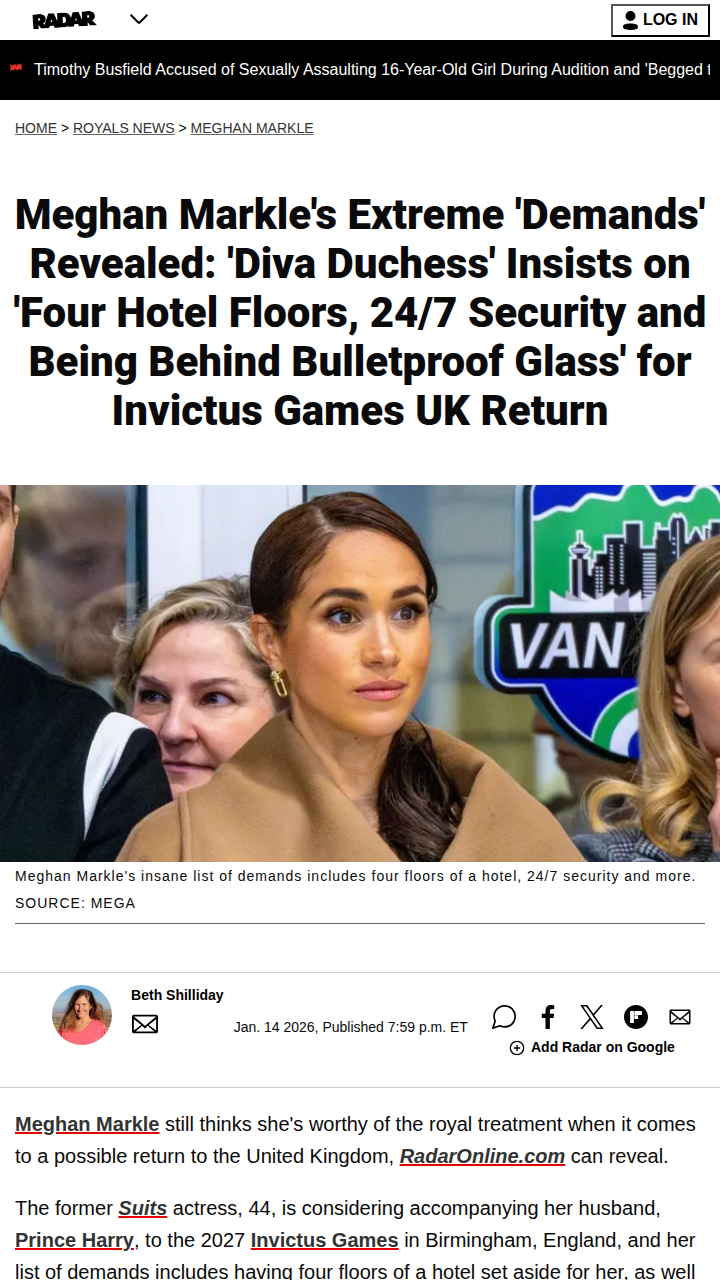The width and height of the screenshot is (720, 1280).
Task: View the Meghan Markle article photo
Action: coord(360,673)
